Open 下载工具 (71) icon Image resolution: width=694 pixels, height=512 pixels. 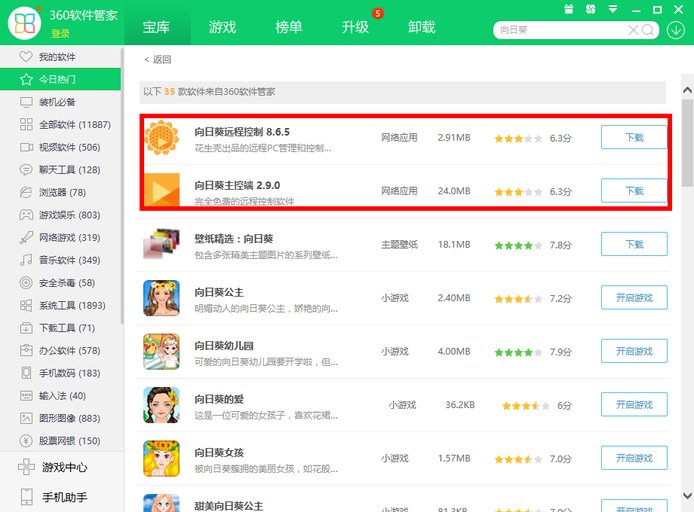click(x=26, y=328)
